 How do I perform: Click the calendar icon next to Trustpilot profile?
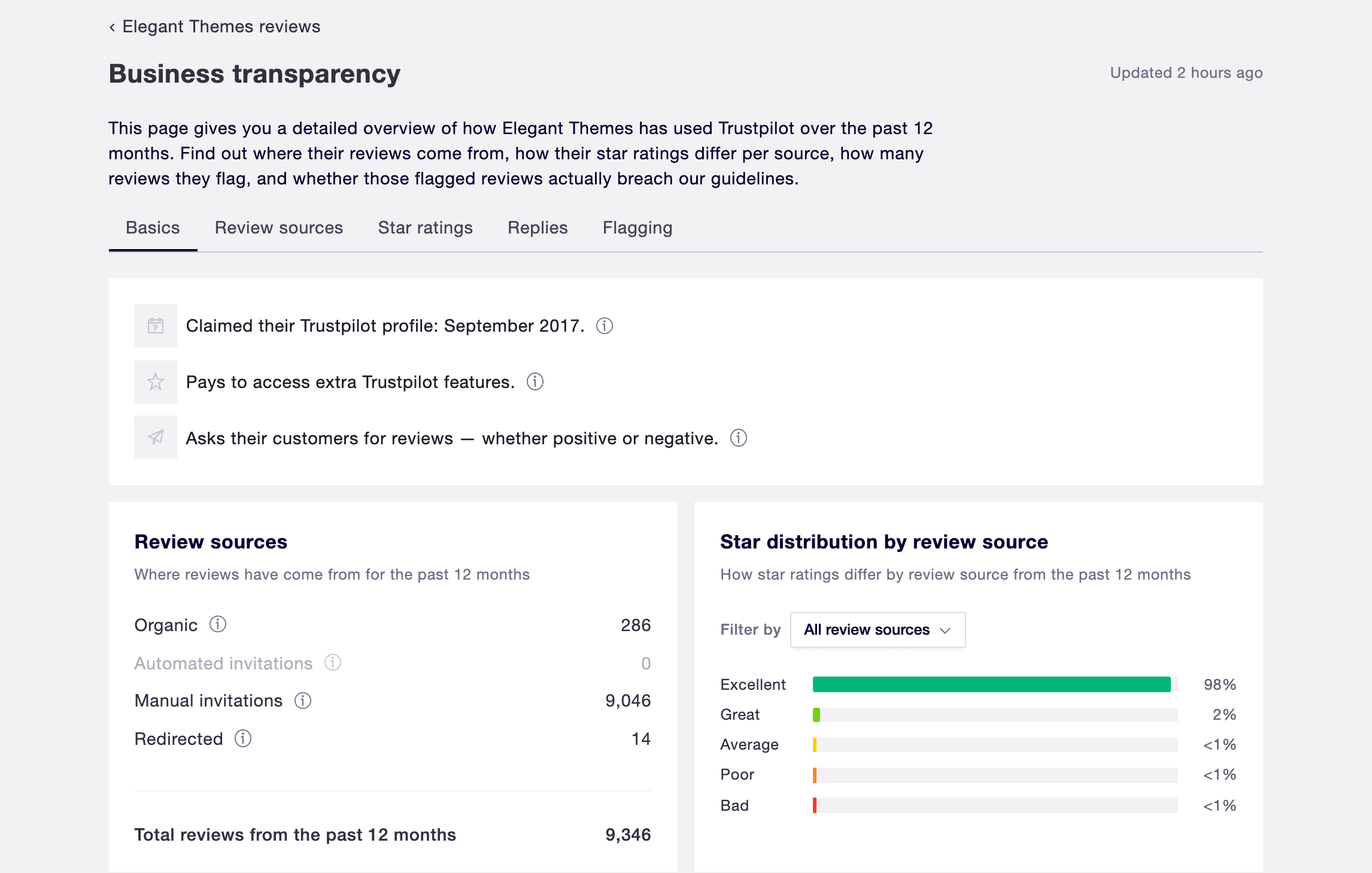pyautogui.click(x=156, y=325)
